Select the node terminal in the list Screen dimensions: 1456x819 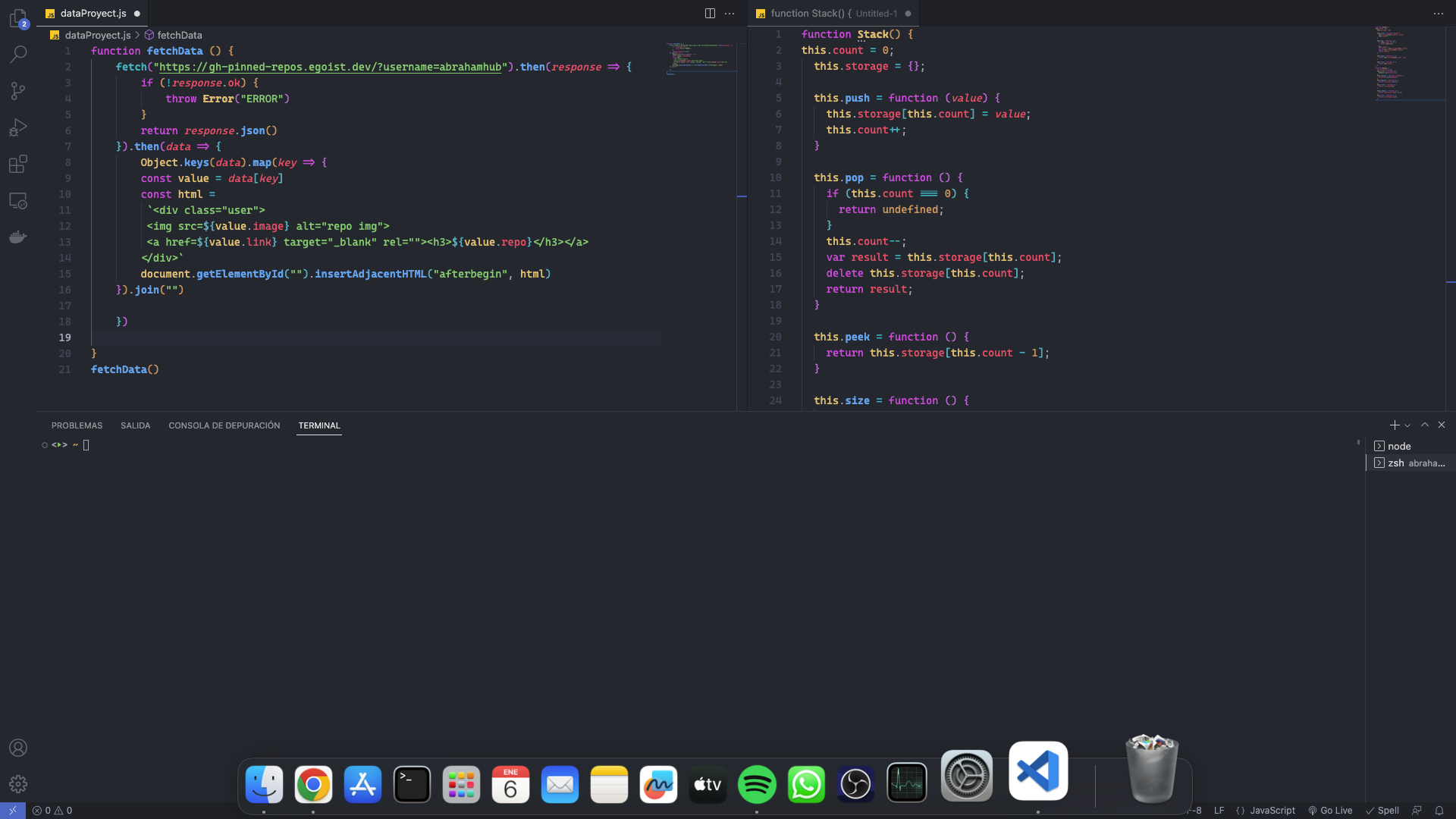1410,446
